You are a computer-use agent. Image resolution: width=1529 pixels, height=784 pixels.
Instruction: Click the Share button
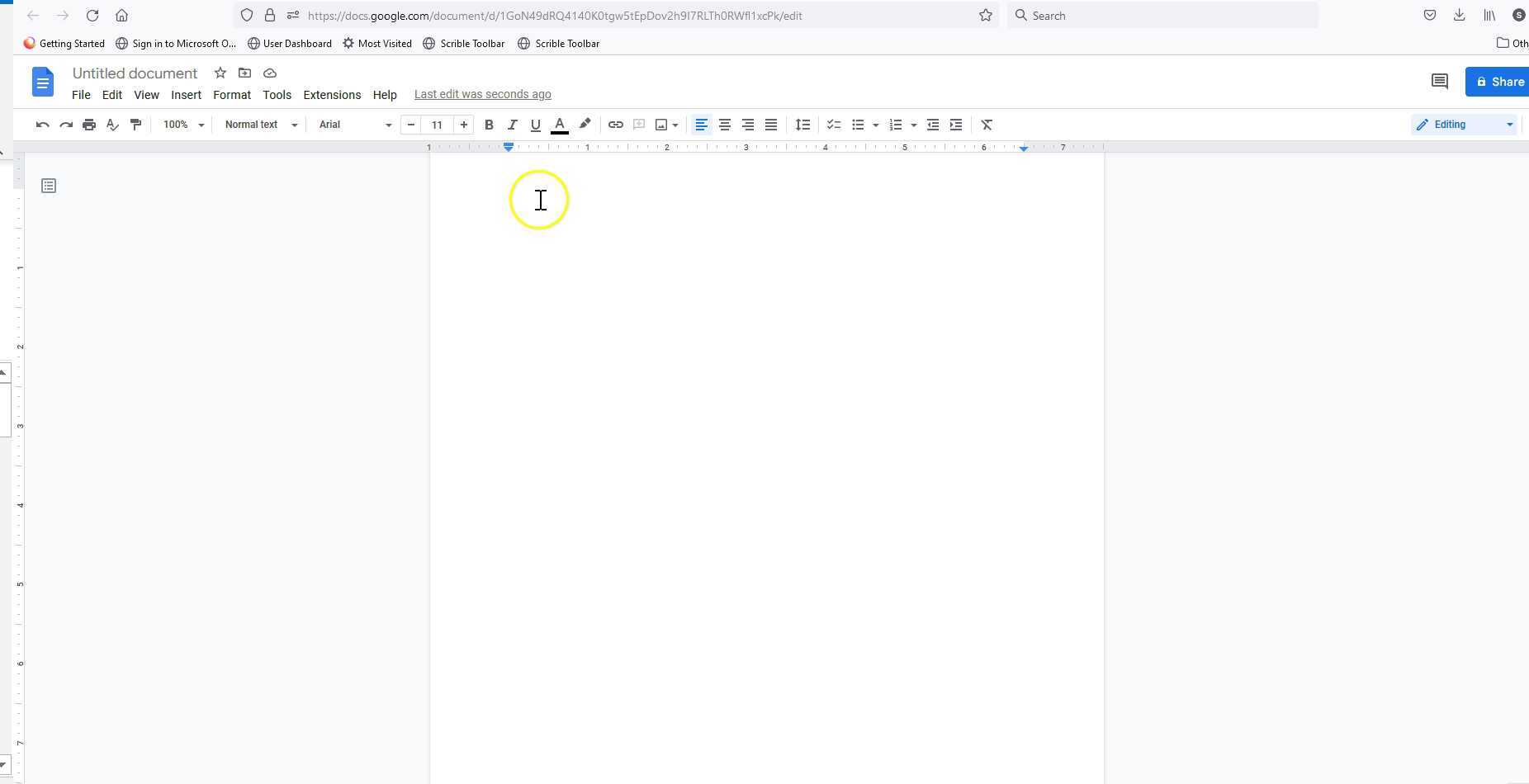tap(1498, 82)
